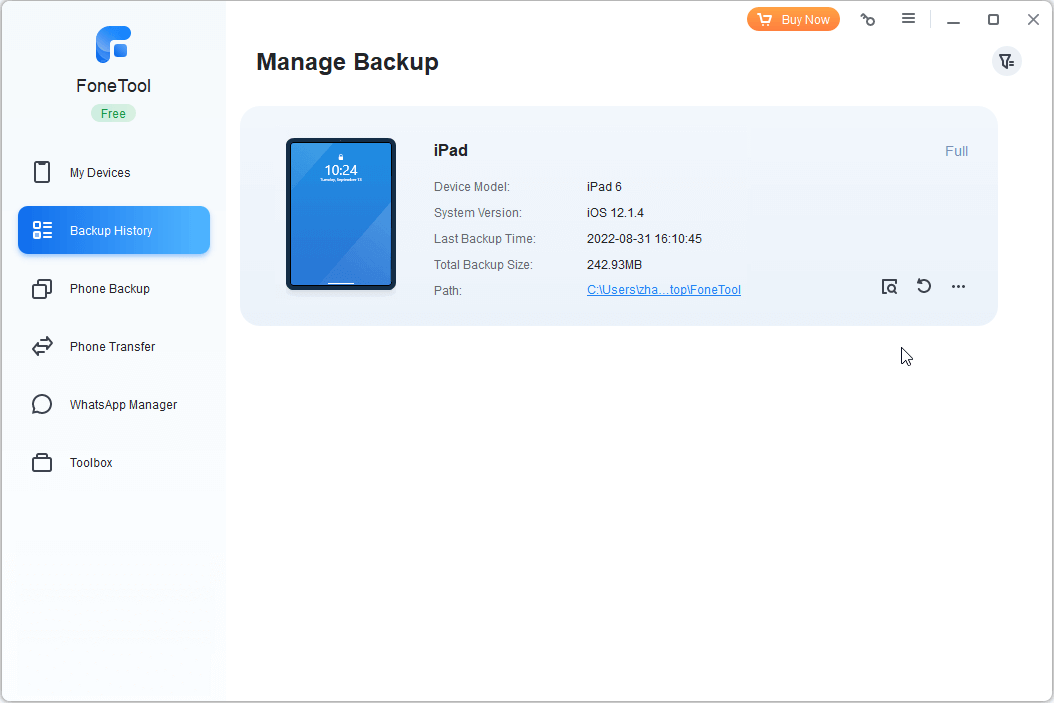This screenshot has width=1054, height=703.
Task: Open the hamburger menu
Action: pos(909,19)
